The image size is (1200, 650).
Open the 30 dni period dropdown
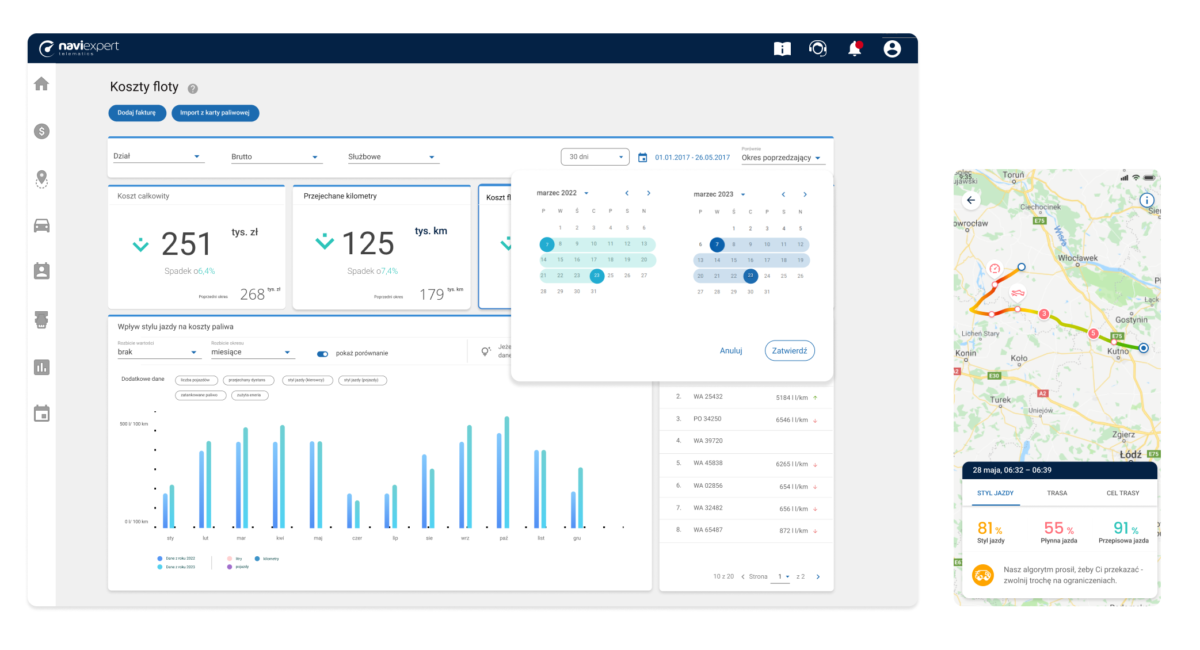tap(594, 157)
